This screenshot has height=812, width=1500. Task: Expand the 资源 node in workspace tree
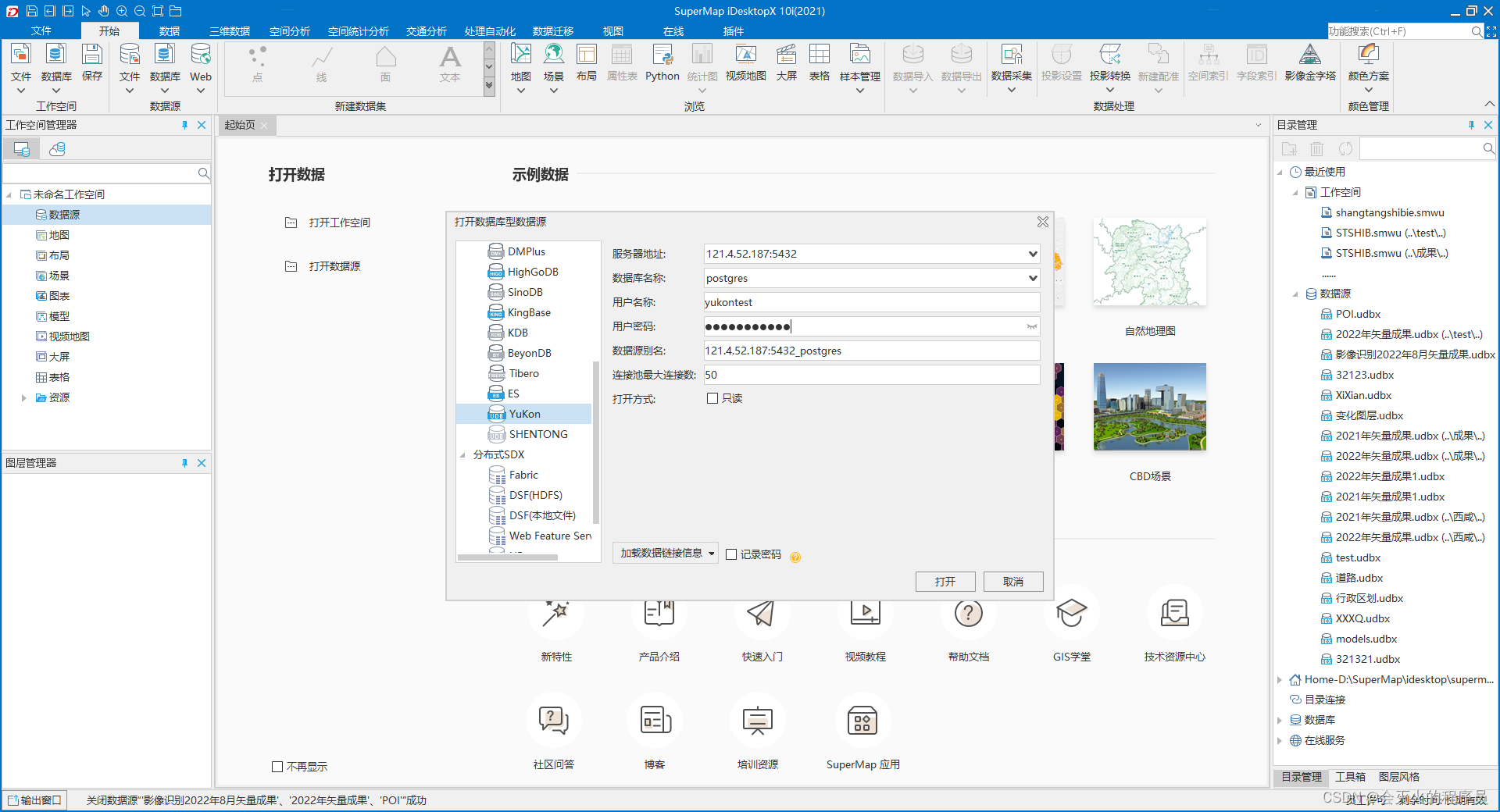(24, 397)
